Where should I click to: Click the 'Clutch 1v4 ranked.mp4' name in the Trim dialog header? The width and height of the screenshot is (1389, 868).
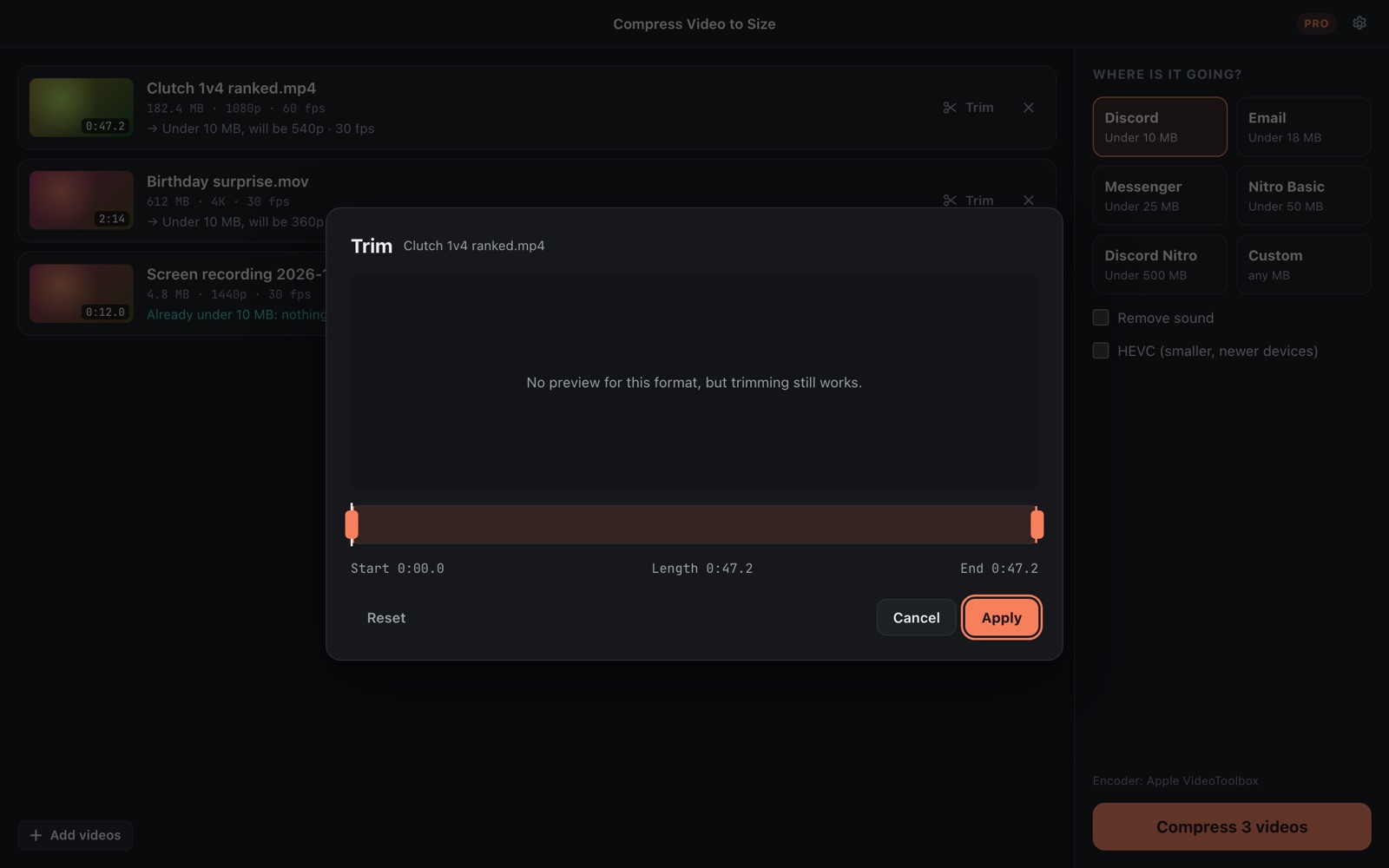point(474,246)
